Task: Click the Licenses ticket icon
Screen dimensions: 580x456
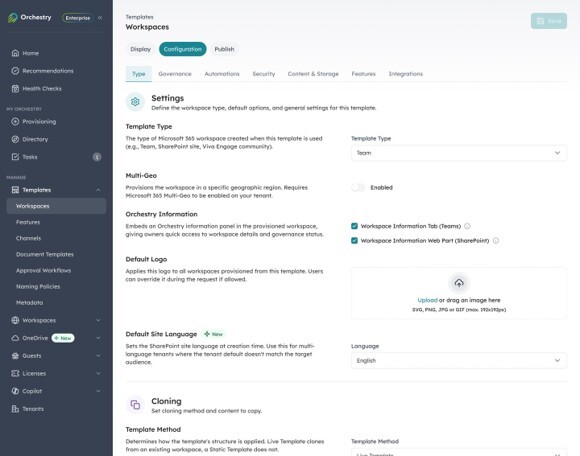Action: 15,374
